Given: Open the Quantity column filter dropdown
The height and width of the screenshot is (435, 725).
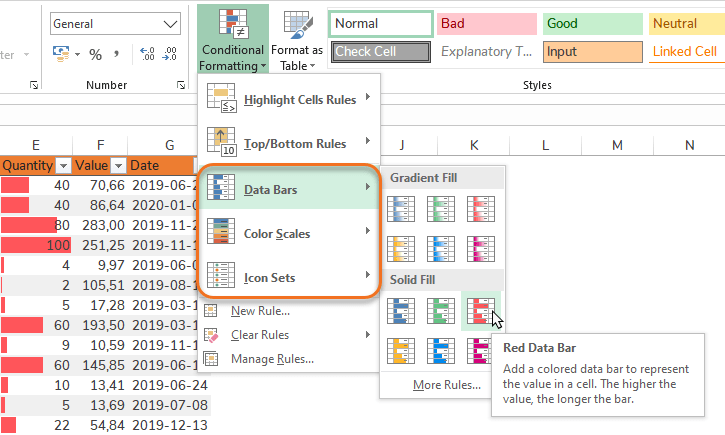Looking at the screenshot, I should (x=64, y=165).
